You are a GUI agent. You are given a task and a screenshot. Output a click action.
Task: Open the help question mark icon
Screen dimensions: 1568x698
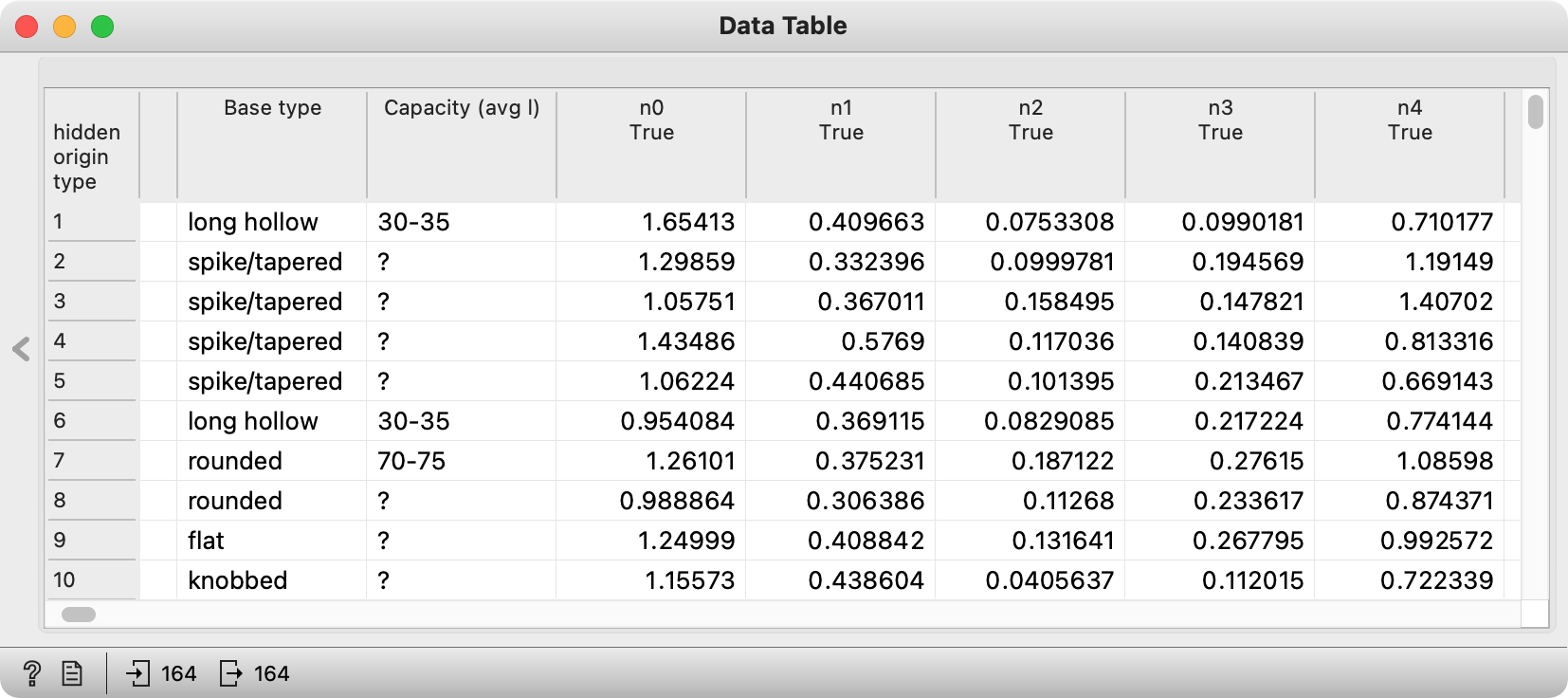pyautogui.click(x=31, y=673)
